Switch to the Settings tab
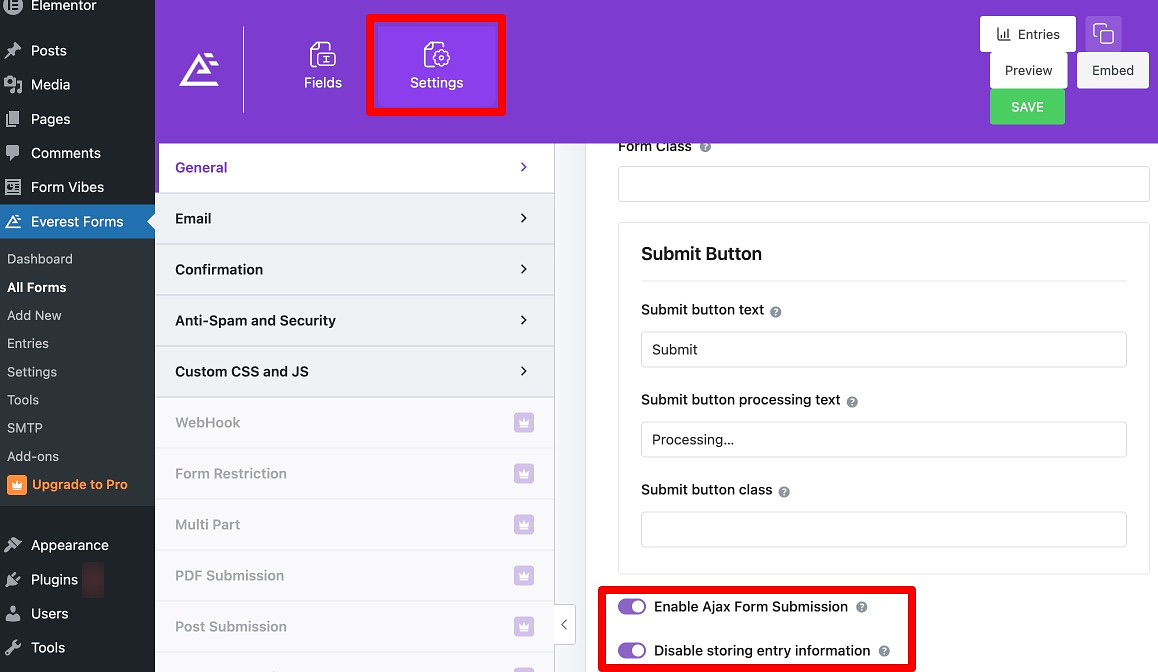The height and width of the screenshot is (672, 1158). [x=435, y=65]
